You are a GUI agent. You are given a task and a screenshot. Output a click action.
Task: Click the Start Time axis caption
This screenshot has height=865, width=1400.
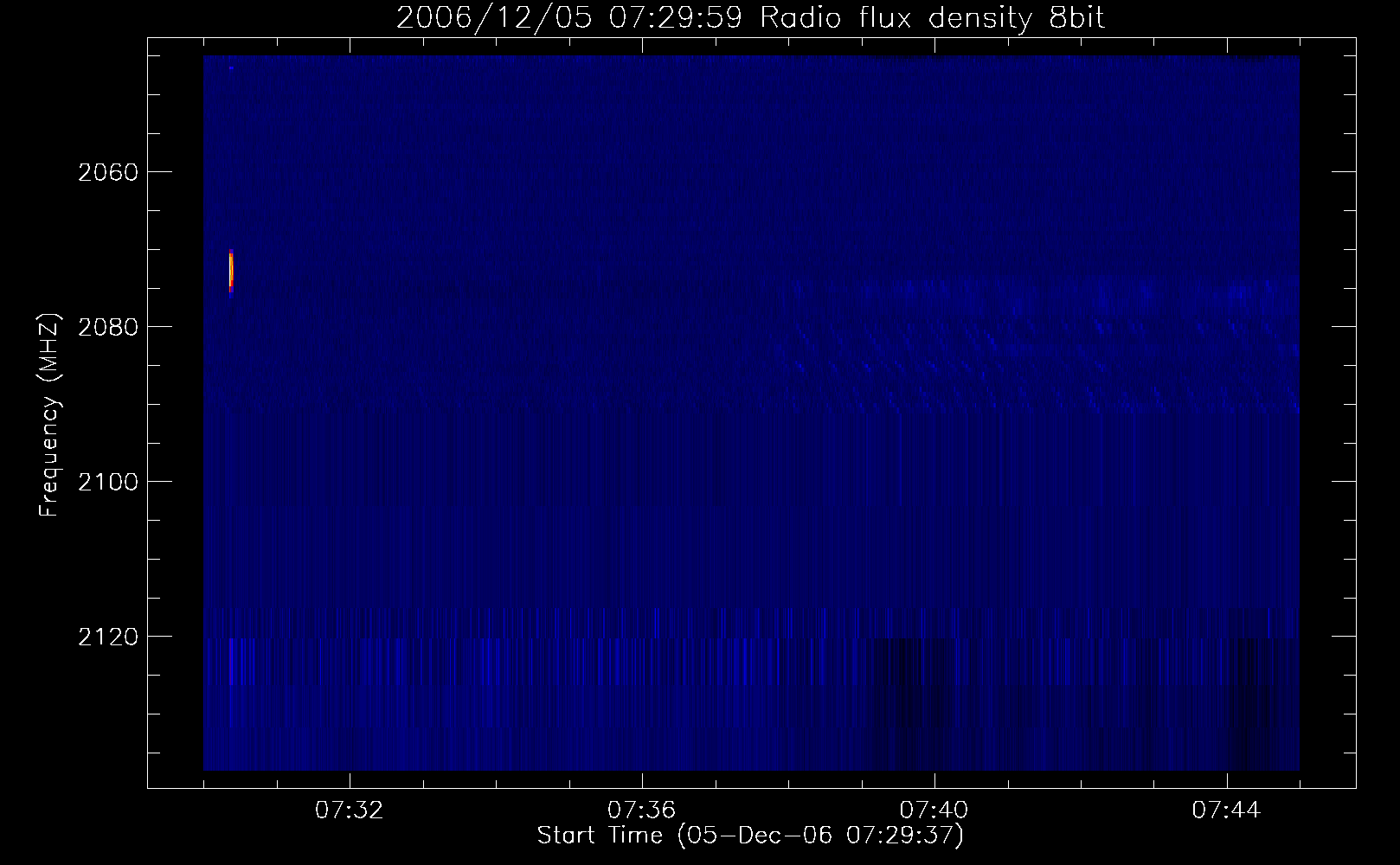click(x=751, y=836)
